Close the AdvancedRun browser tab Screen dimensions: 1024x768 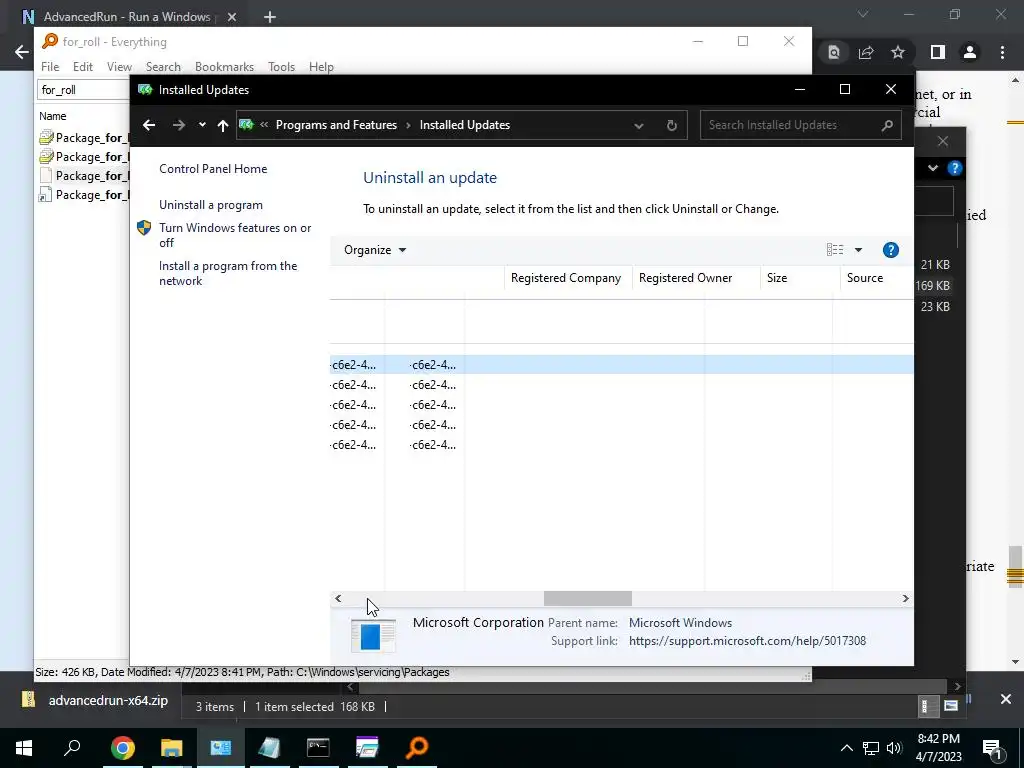coord(231,17)
